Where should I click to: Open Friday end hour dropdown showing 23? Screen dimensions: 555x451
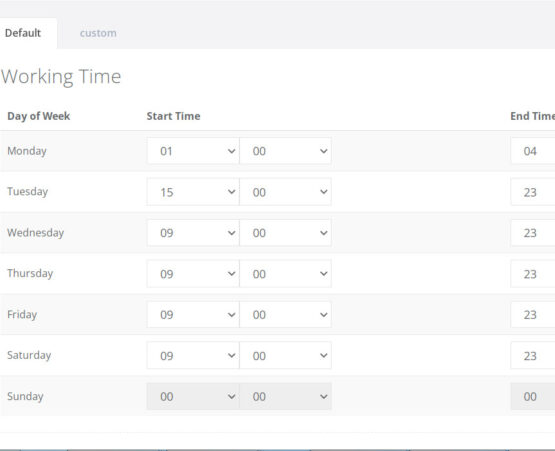point(533,315)
